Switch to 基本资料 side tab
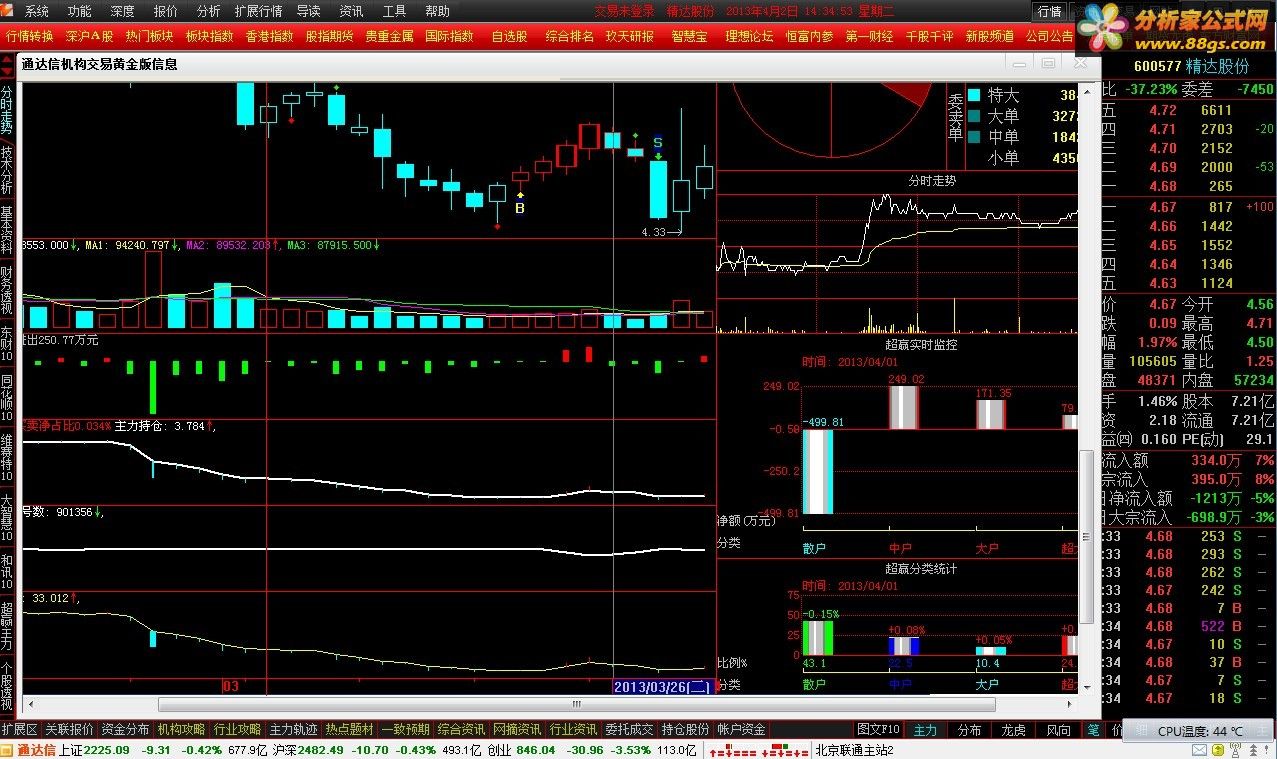Screen dimensions: 1277x759 click(7, 231)
